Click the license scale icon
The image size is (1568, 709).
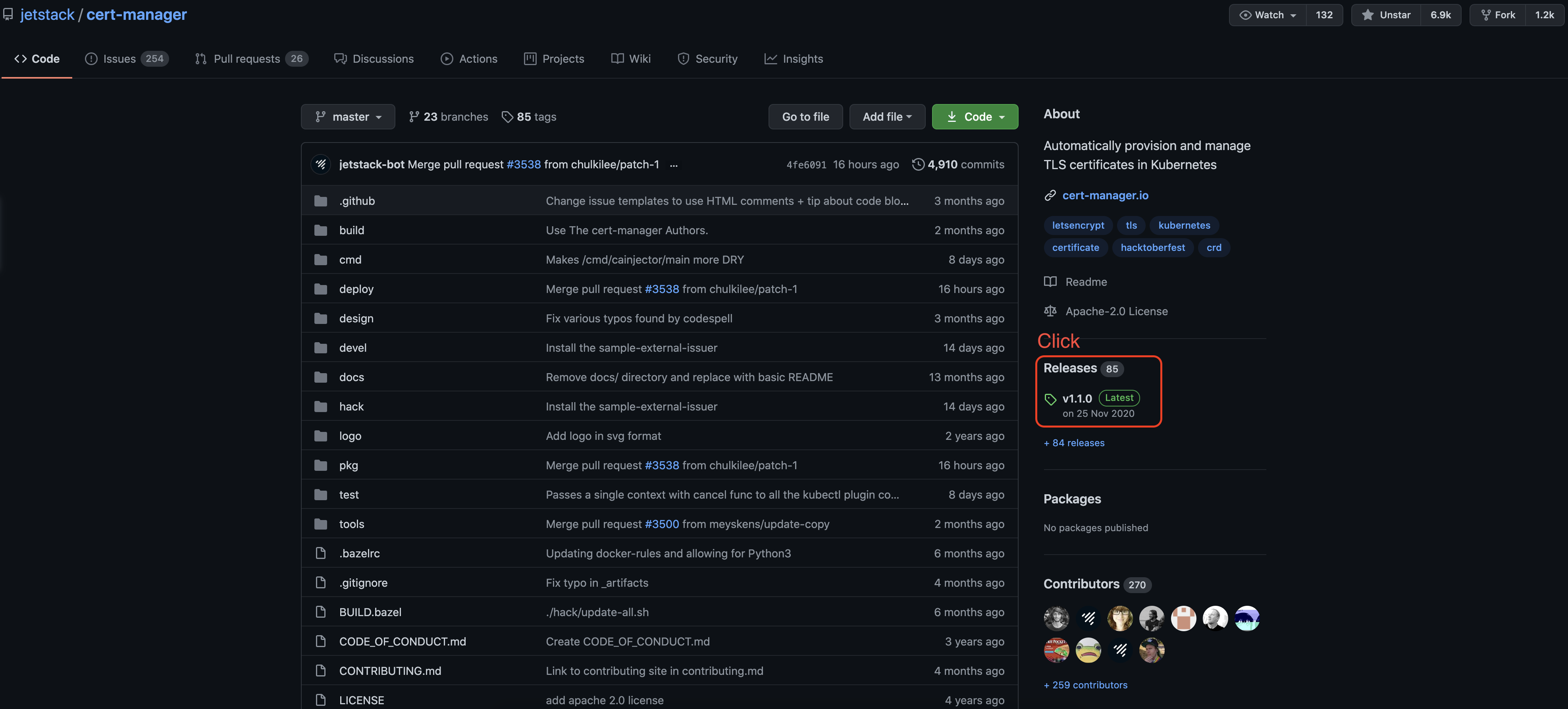point(1050,311)
